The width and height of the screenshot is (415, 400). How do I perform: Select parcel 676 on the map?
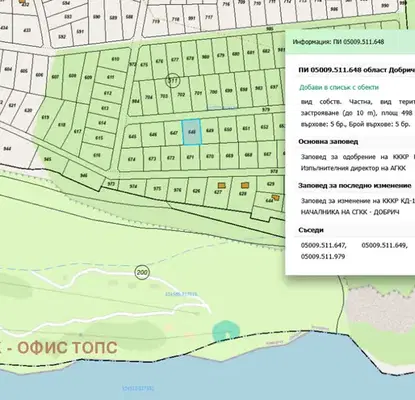(x=160, y=61)
